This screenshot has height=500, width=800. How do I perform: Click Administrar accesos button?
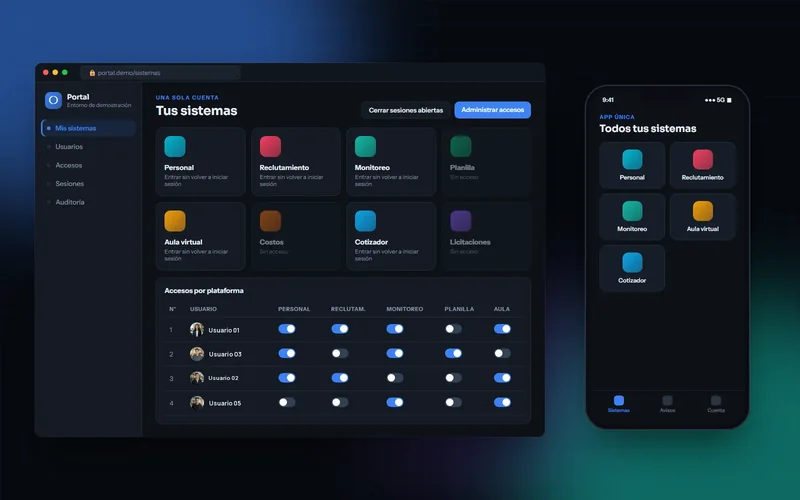pos(492,110)
